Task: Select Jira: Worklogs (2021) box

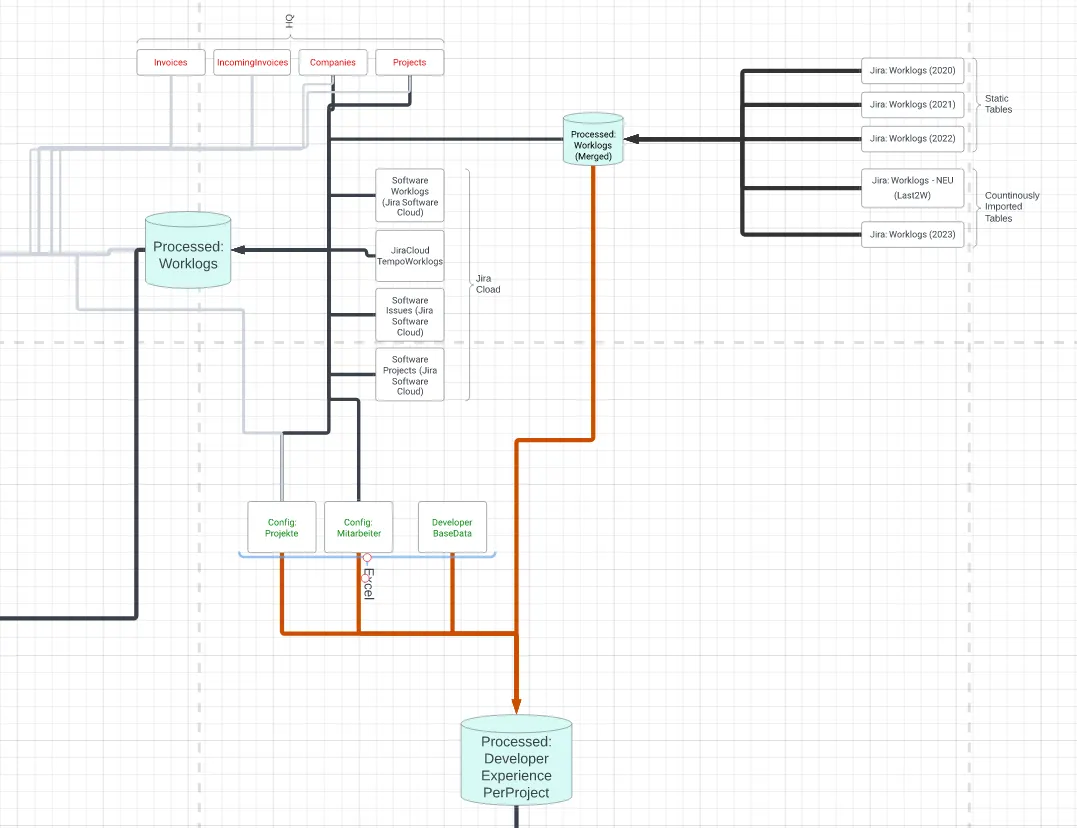Action: 912,104
